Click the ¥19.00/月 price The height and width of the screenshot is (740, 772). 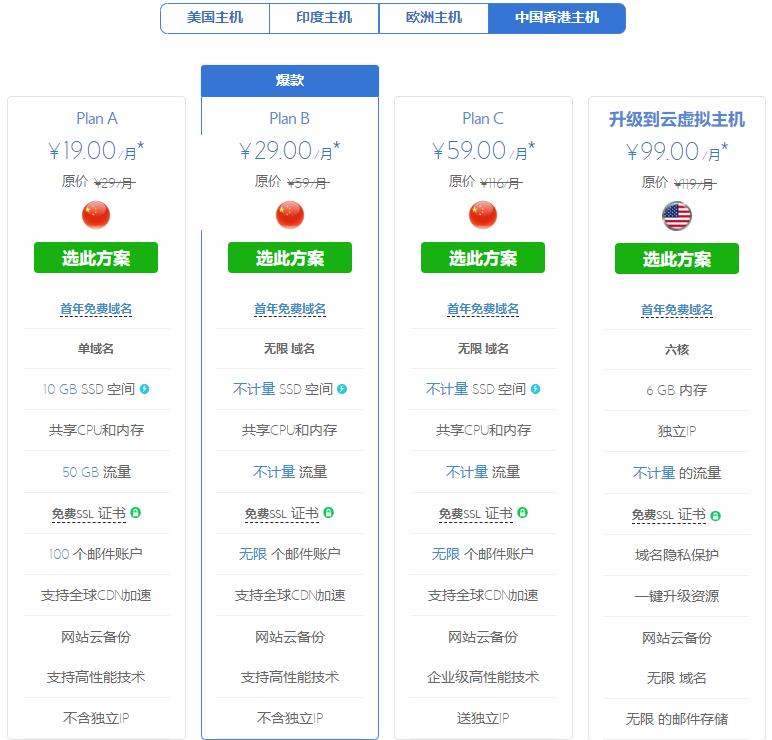(x=96, y=151)
